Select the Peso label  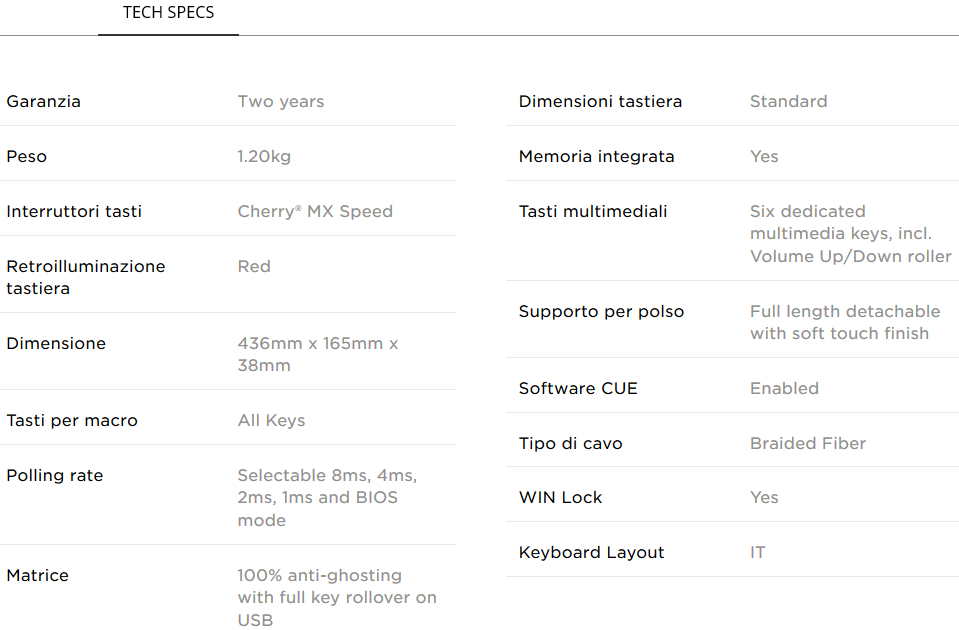(x=26, y=157)
